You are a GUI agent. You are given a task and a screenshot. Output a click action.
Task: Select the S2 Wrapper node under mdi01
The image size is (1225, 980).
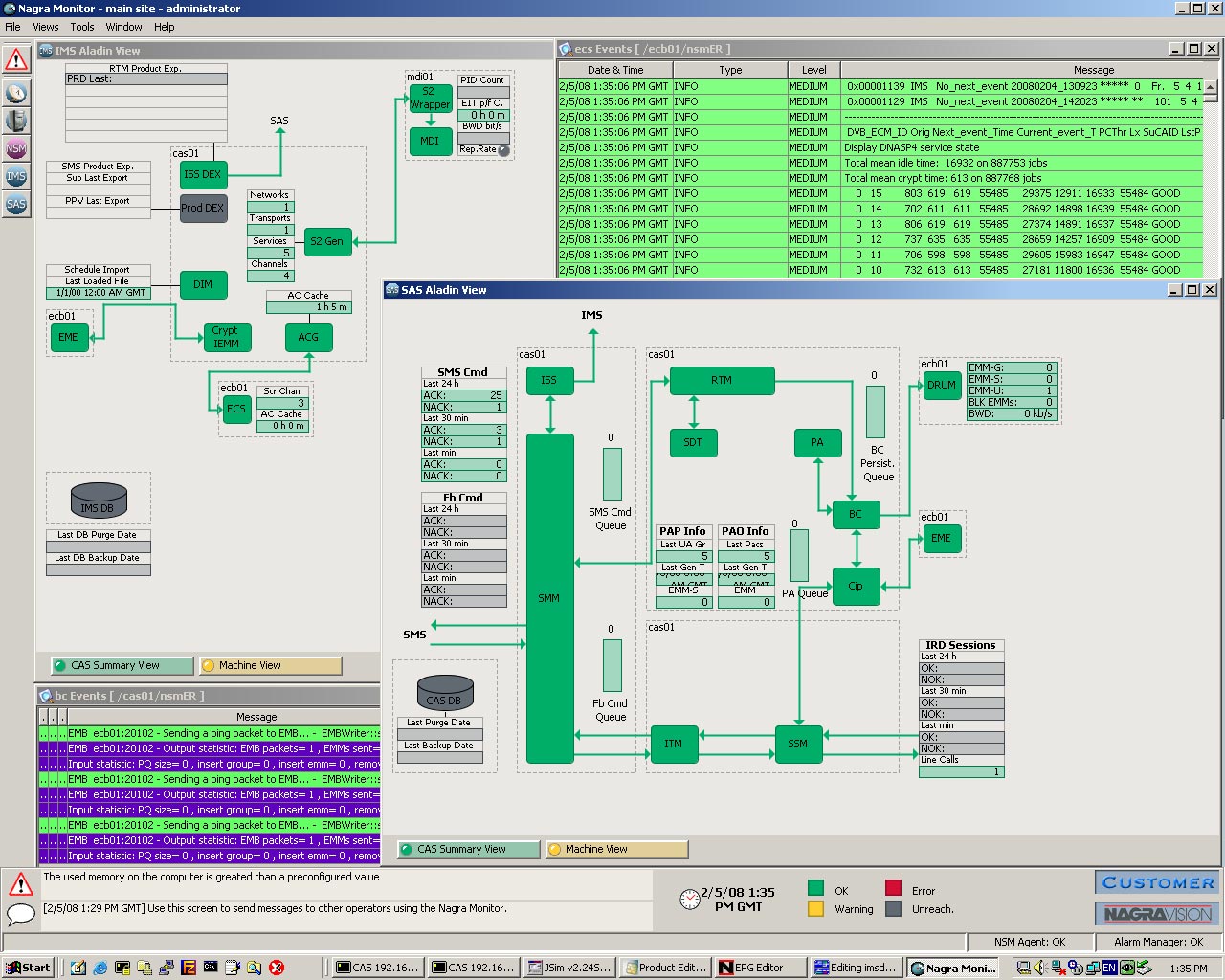[430, 99]
